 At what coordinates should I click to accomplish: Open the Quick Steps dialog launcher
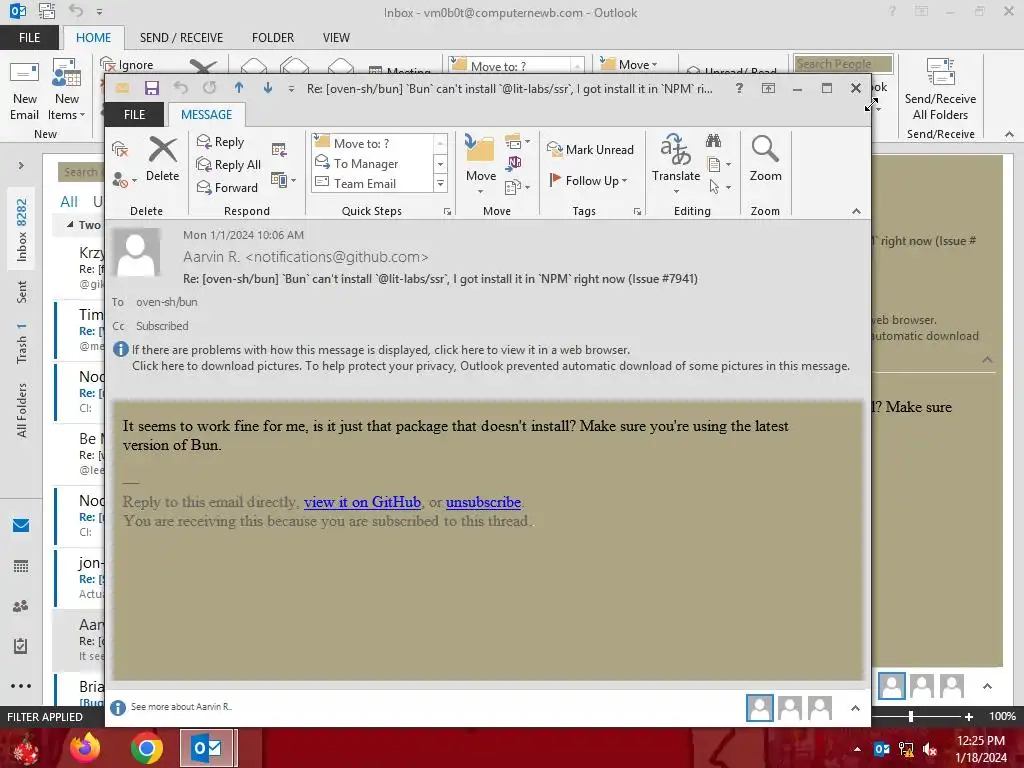[447, 212]
